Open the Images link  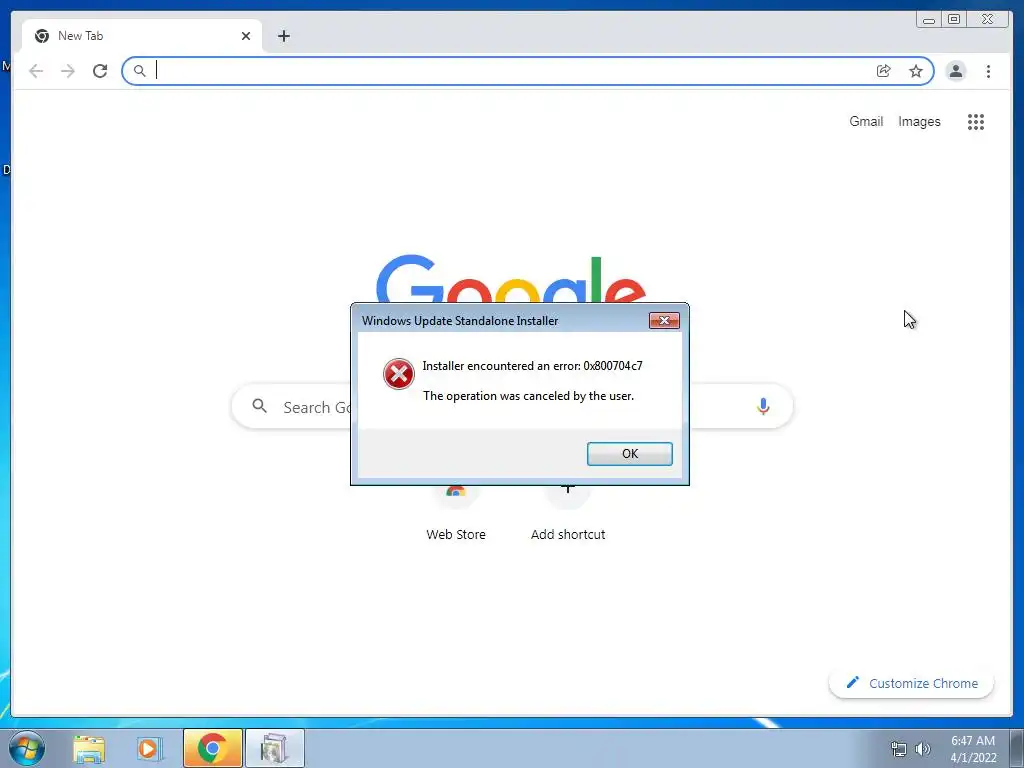coord(919,121)
